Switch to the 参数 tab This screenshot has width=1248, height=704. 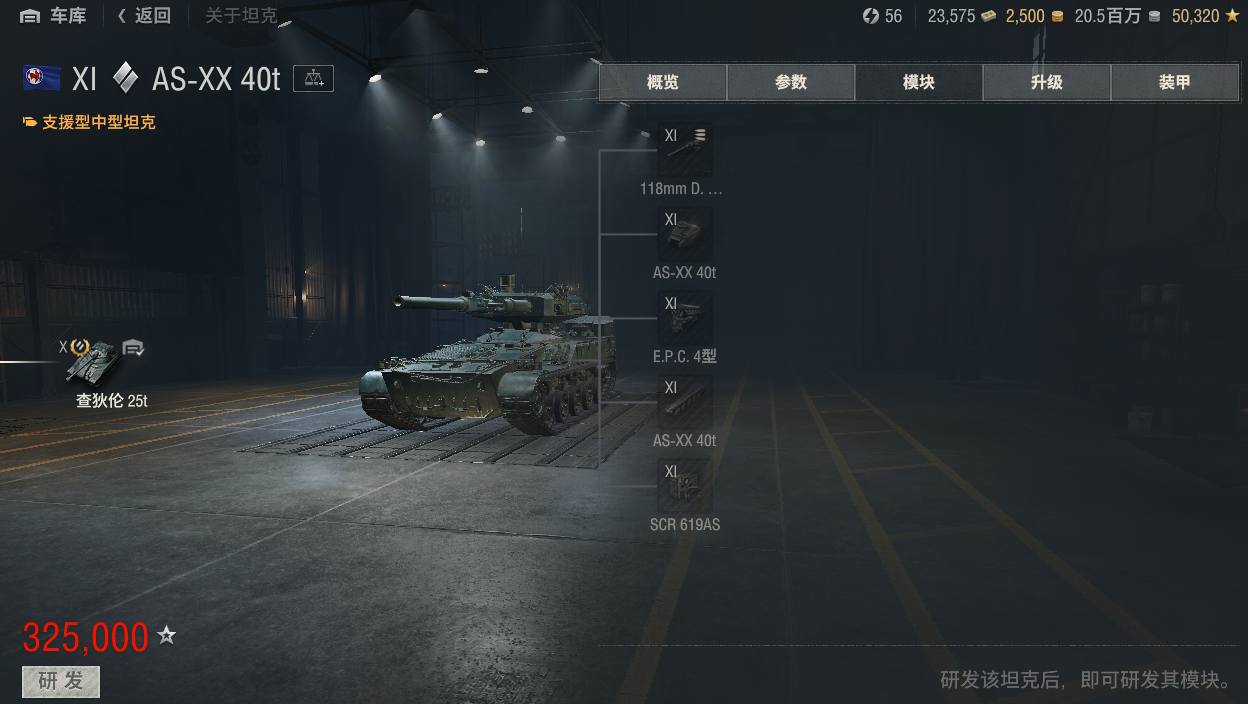pyautogui.click(x=791, y=83)
